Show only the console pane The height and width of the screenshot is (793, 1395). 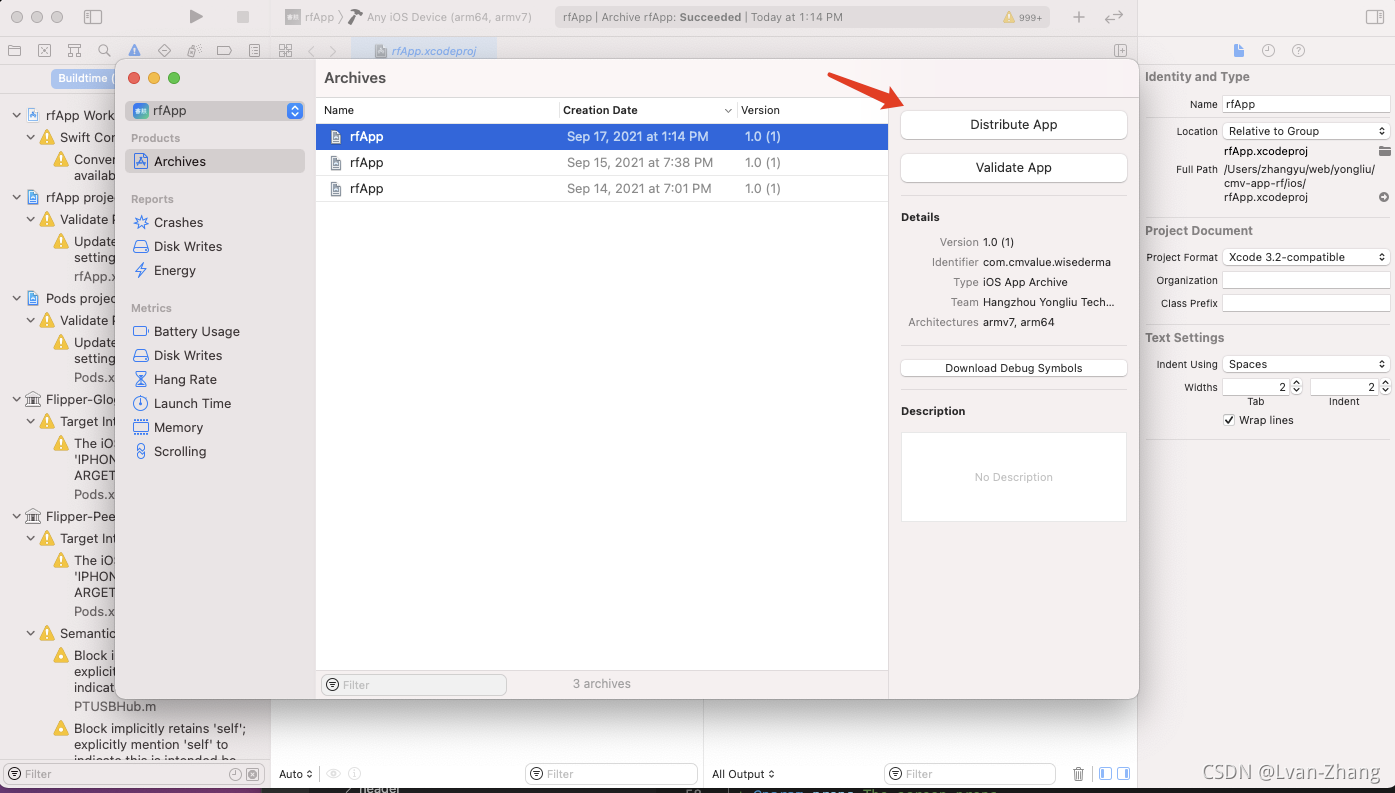(1123, 774)
